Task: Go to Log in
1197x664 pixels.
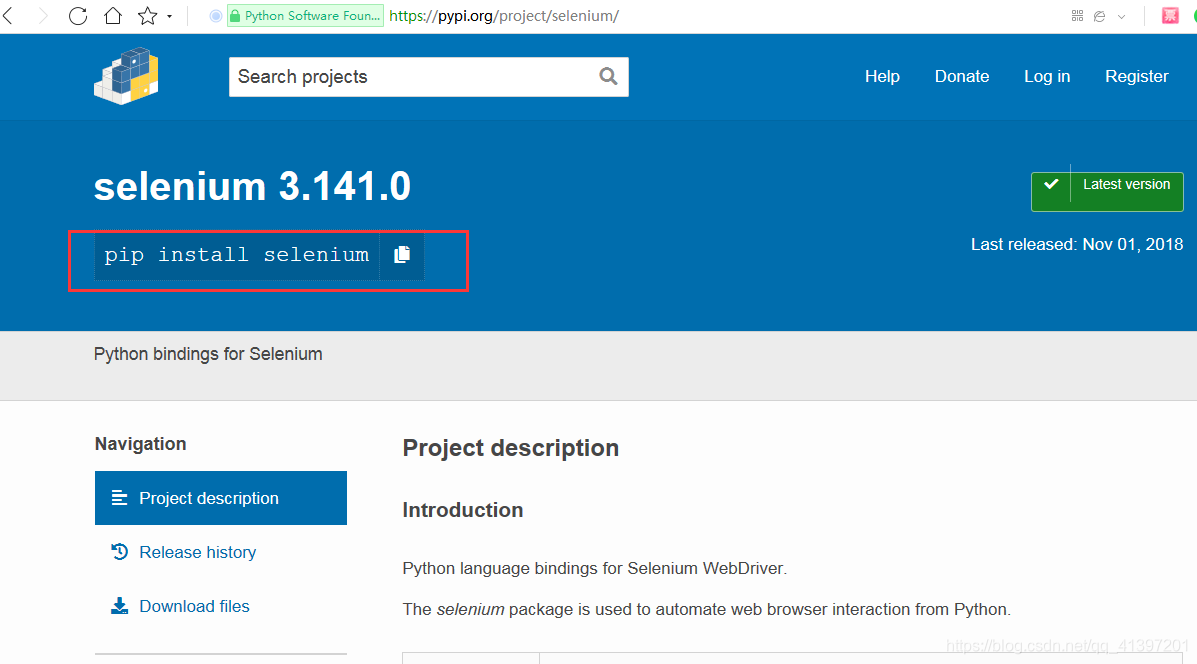Action: (1047, 76)
